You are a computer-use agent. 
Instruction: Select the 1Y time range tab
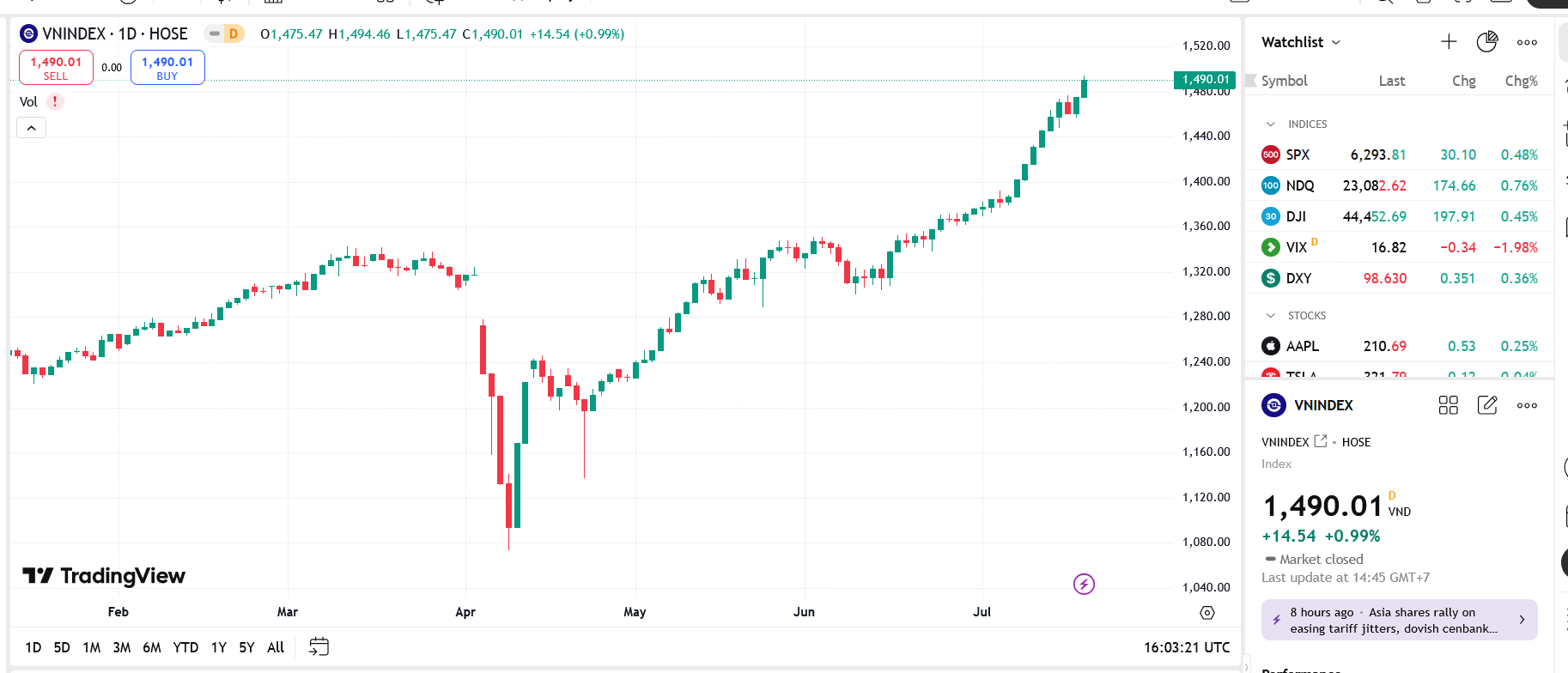[x=219, y=647]
